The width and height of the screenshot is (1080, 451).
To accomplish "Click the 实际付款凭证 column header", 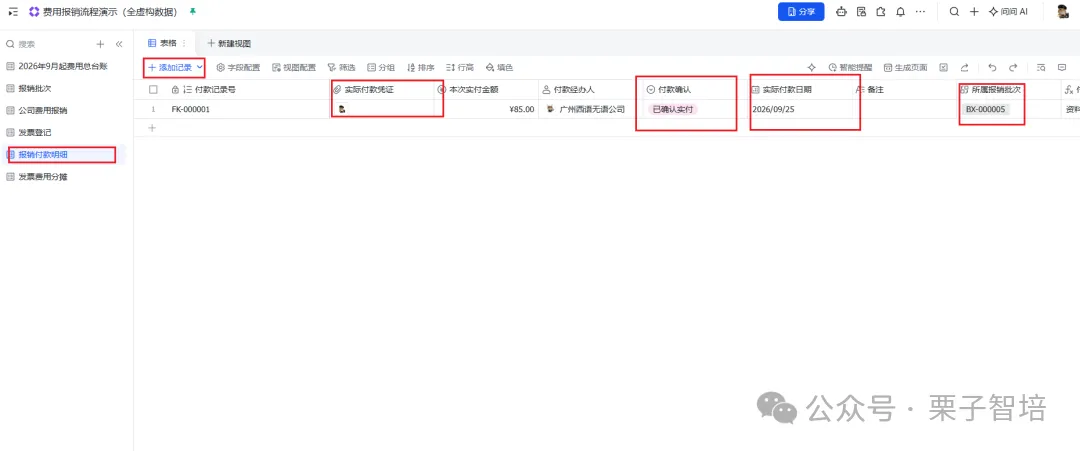I will [382, 90].
